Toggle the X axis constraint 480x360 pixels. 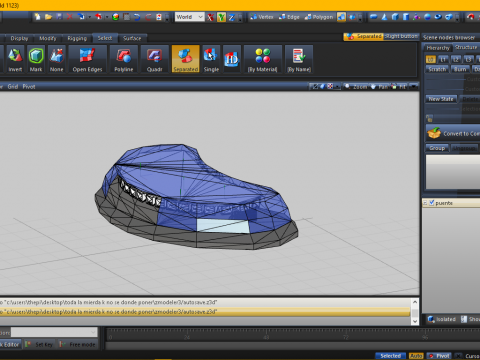click(210, 17)
